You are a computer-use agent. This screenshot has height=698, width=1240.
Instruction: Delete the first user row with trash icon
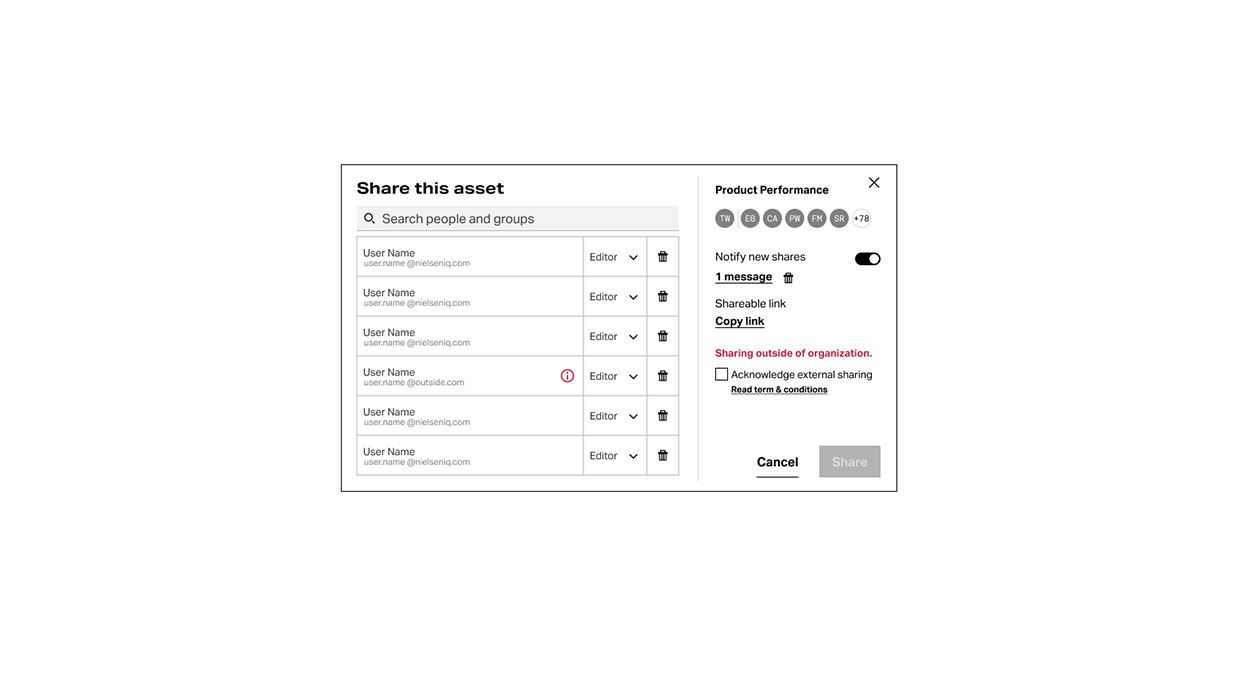pyautogui.click(x=662, y=257)
